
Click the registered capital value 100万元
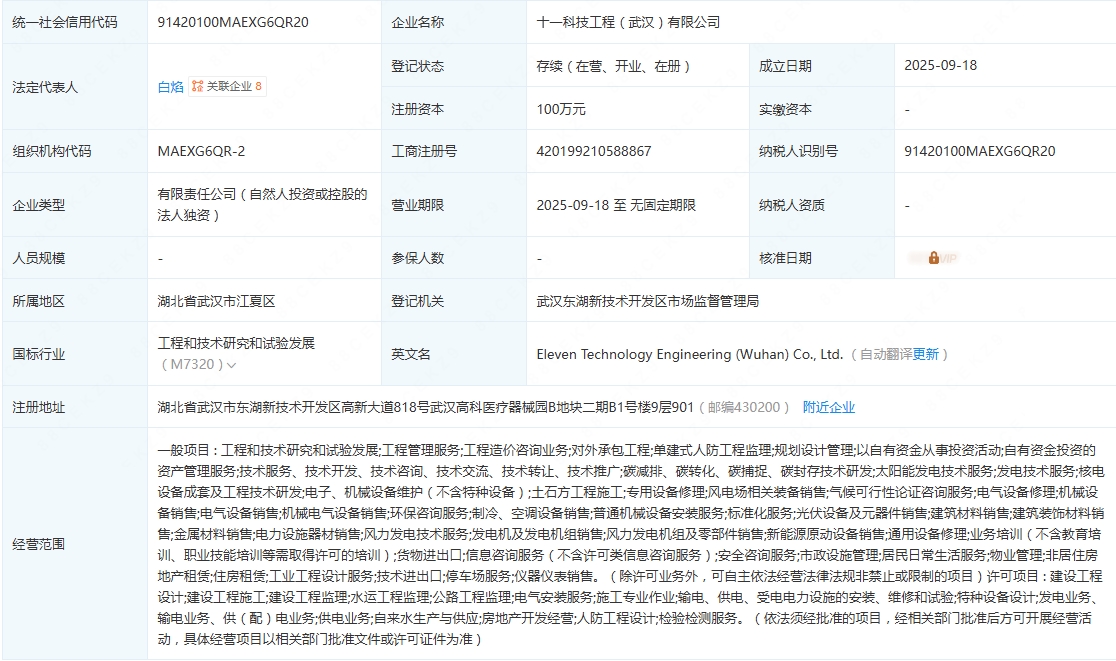point(561,109)
